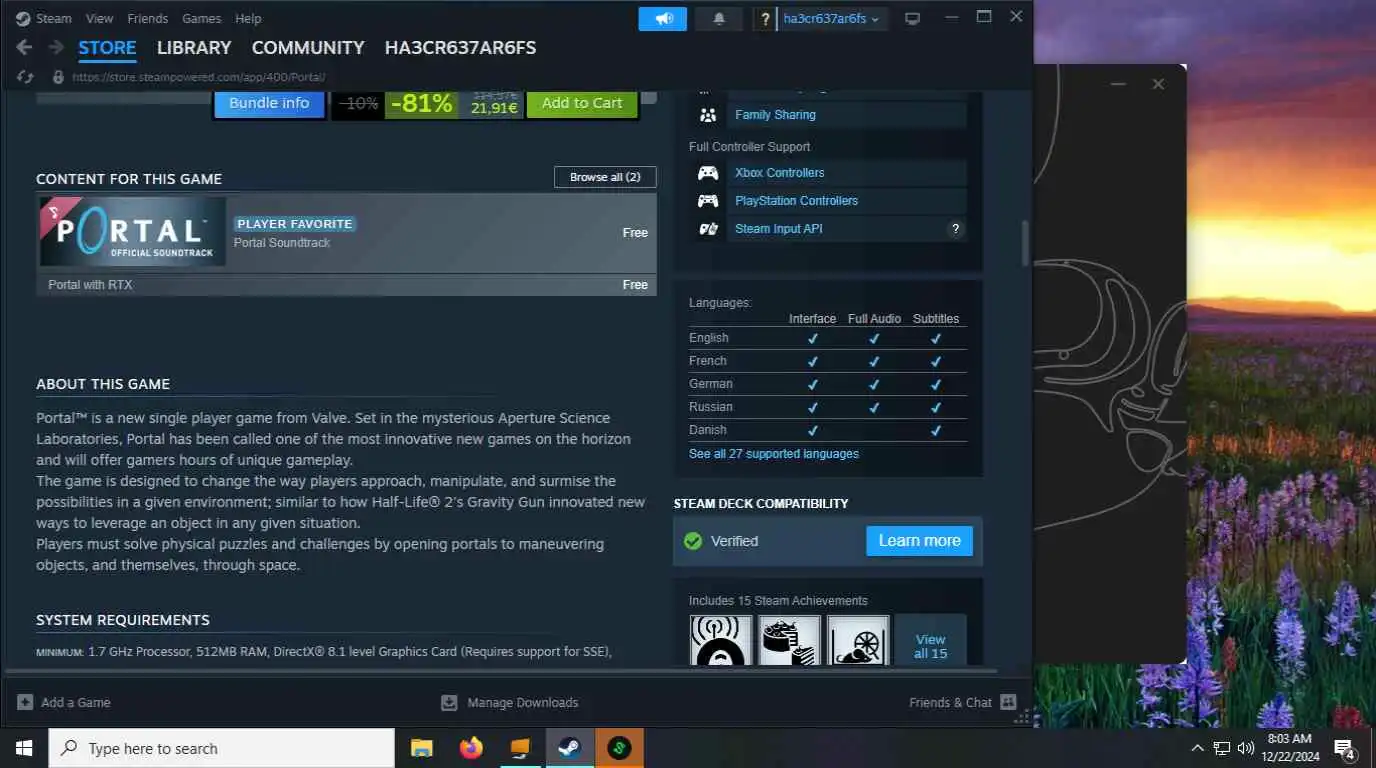The height and width of the screenshot is (768, 1376).
Task: Click the -81% discount badge
Action: click(x=421, y=103)
